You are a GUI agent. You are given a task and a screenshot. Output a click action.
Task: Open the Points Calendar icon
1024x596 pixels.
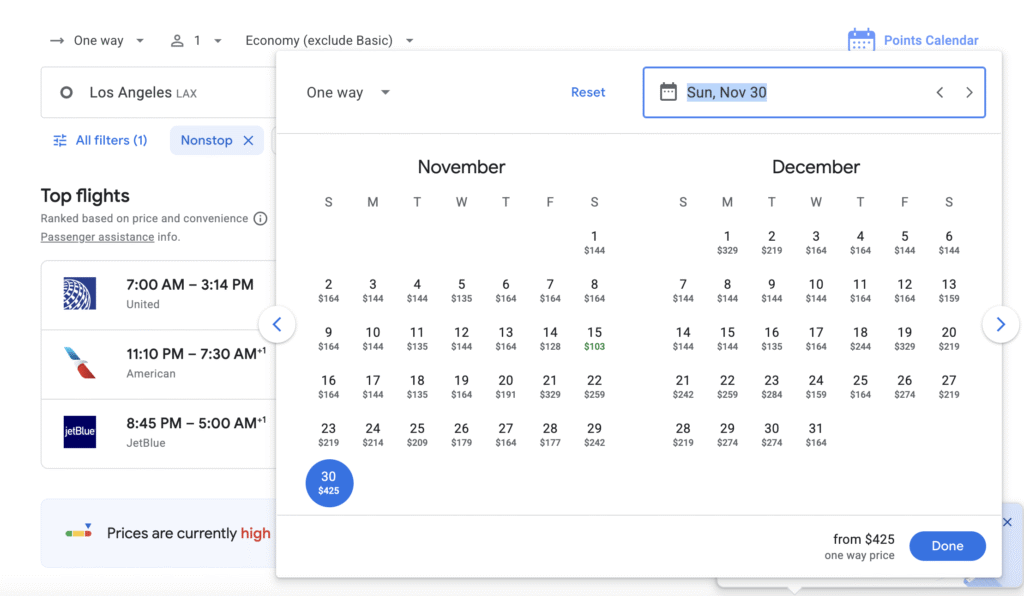[861, 40]
